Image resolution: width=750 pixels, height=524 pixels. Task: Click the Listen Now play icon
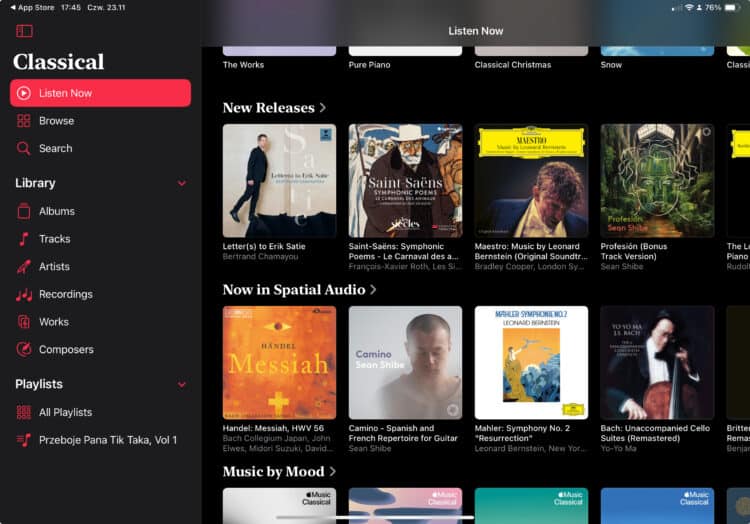[24, 93]
